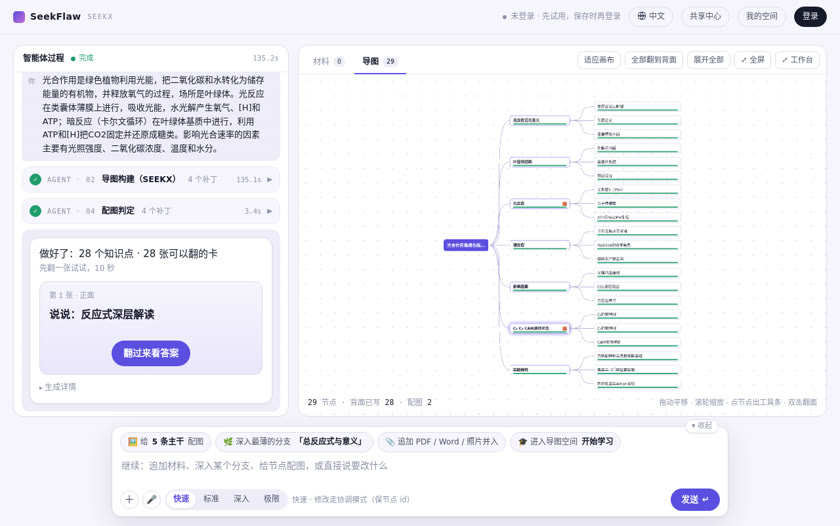The height and width of the screenshot is (526, 840).
Task: Click the microphone voice input button
Action: [x=152, y=499]
